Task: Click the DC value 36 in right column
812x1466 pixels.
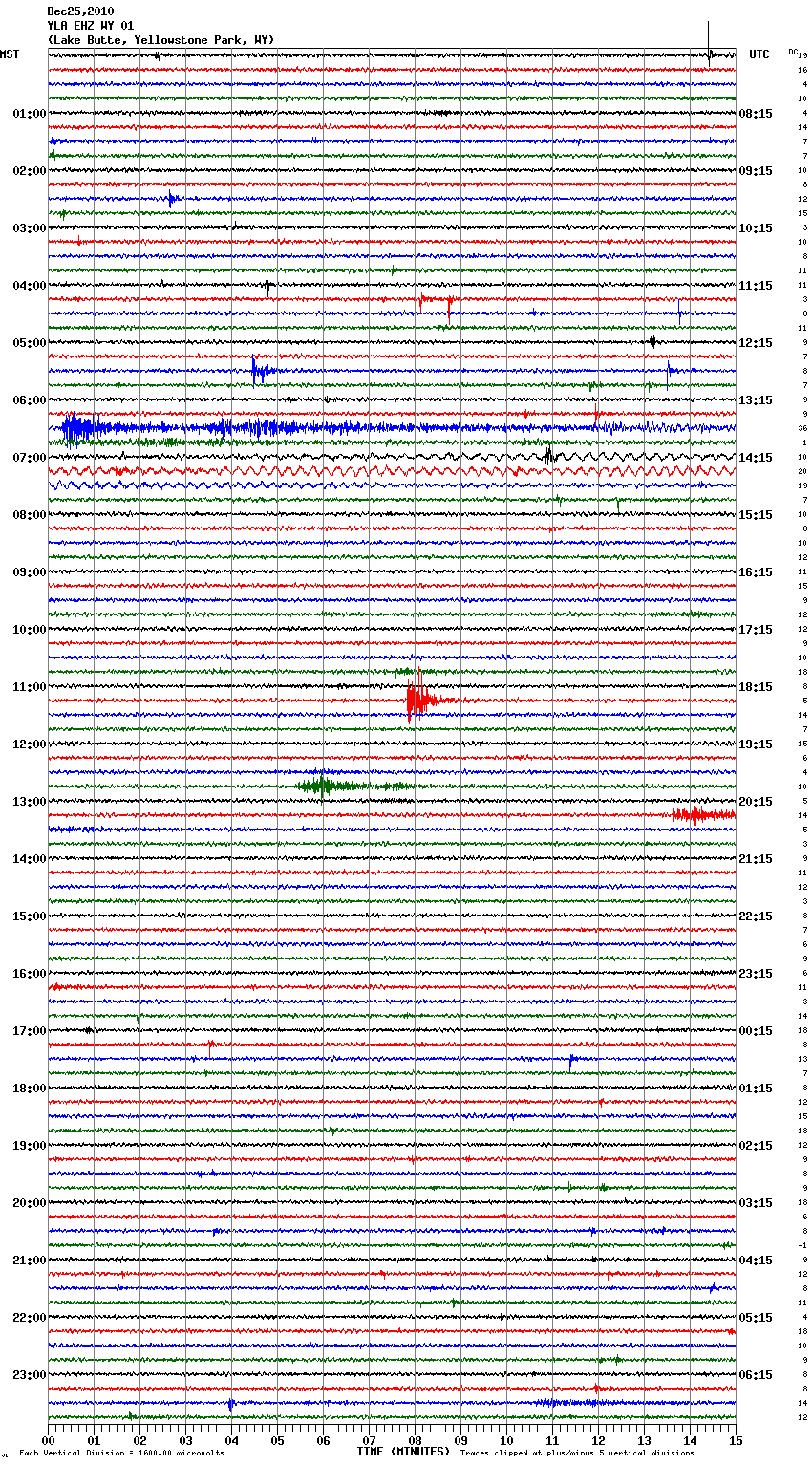Action: coord(803,429)
